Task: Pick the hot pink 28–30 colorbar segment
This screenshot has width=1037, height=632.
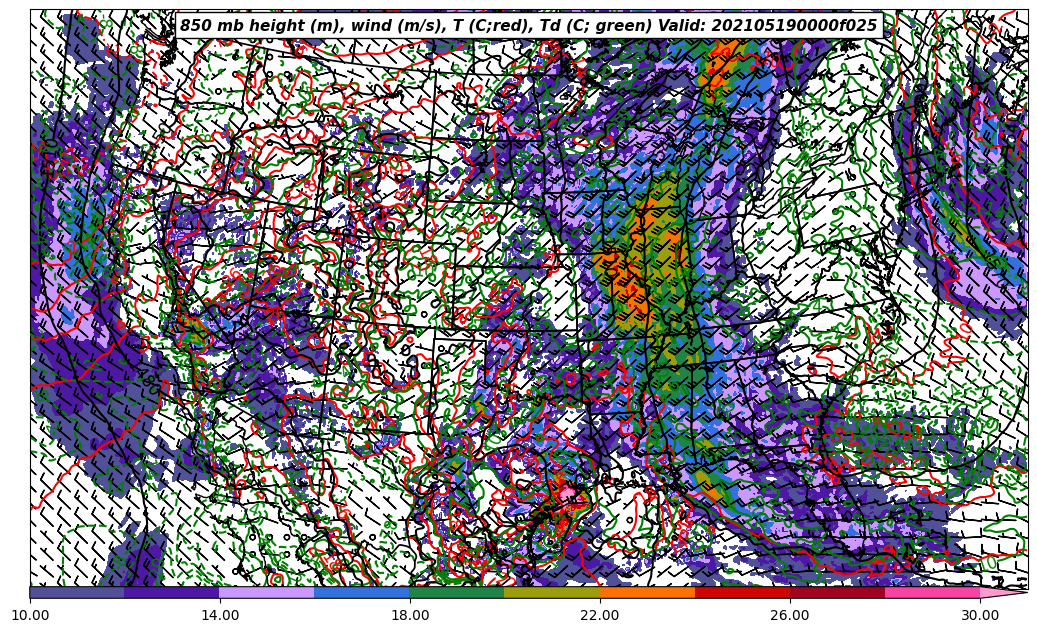Action: [x=932, y=592]
